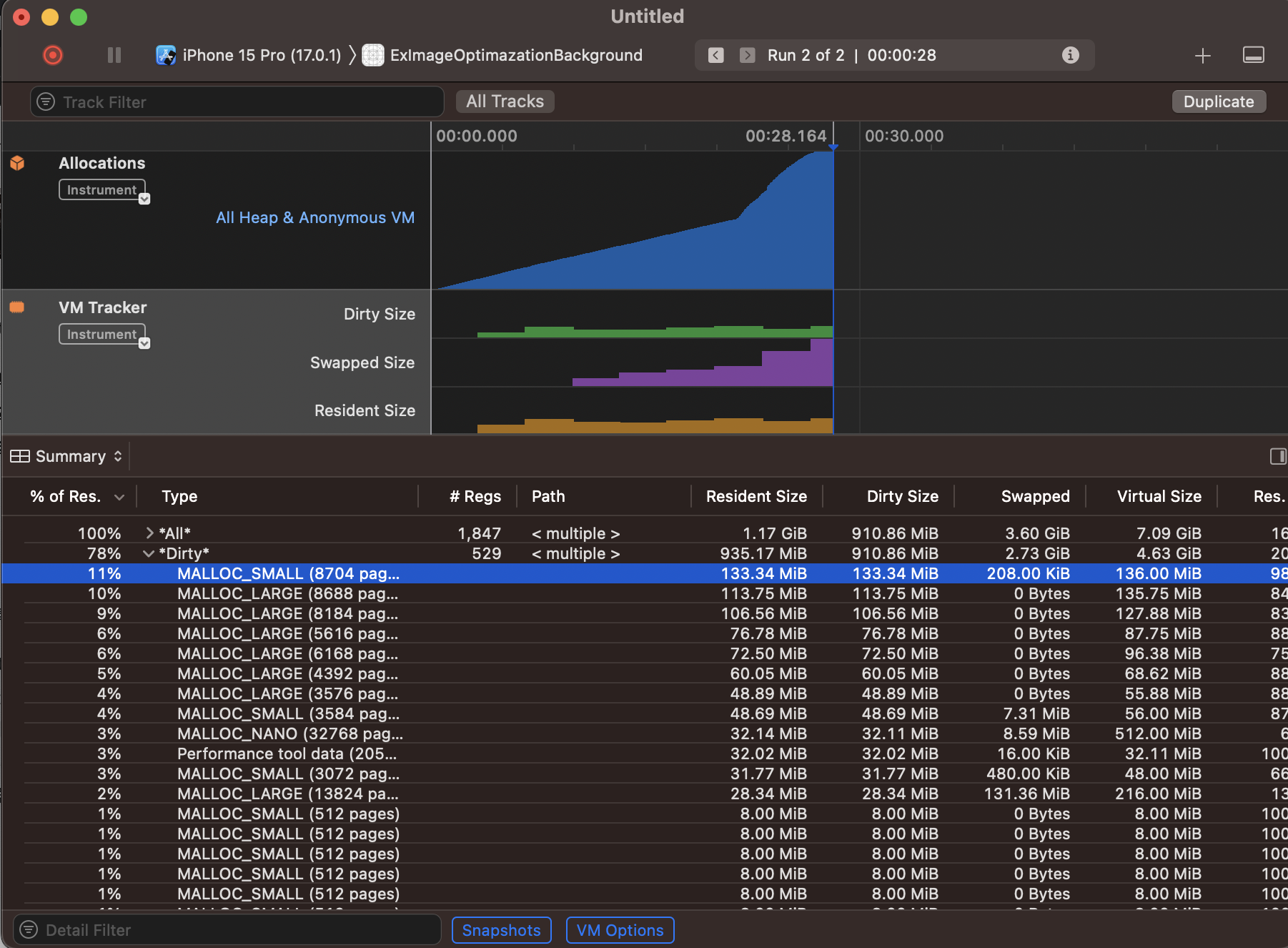This screenshot has height=948, width=1288.
Task: Collapse the *Dirty* row disclosure arrow
Action: tap(149, 553)
